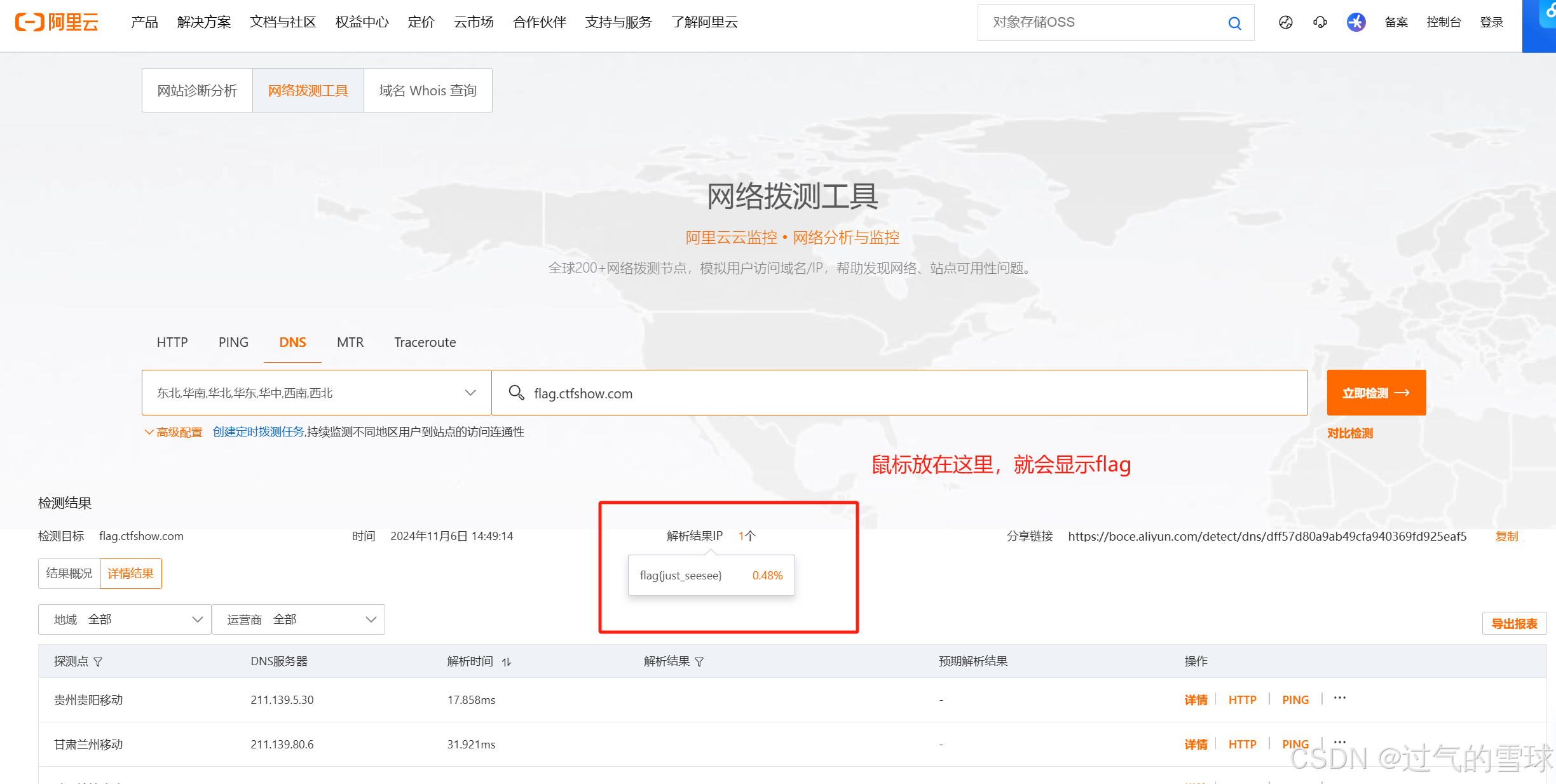Click the Aliyun logo
1556x784 pixels.
(x=56, y=22)
